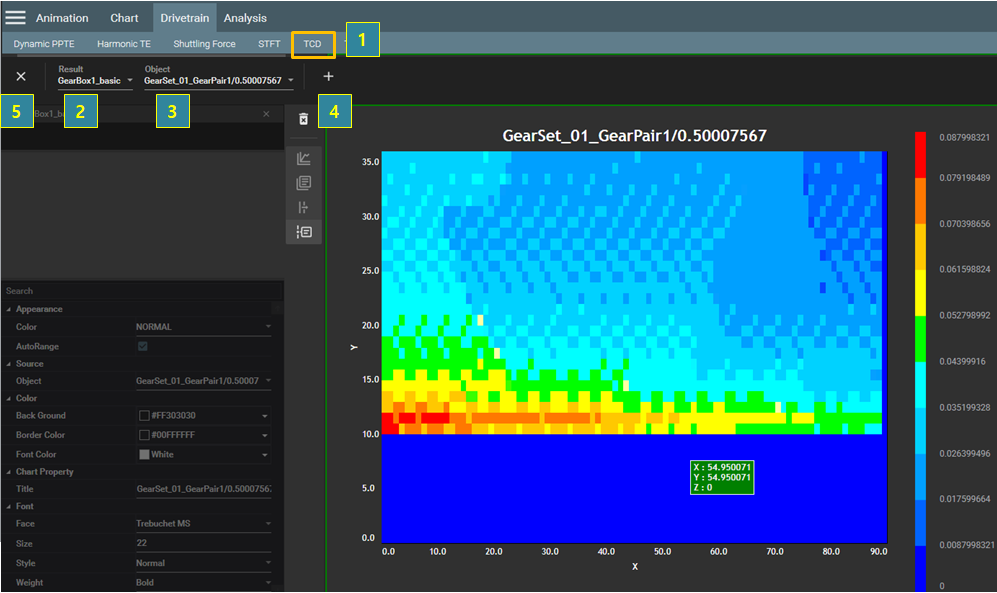Open the Analysis menu tab

(x=245, y=18)
